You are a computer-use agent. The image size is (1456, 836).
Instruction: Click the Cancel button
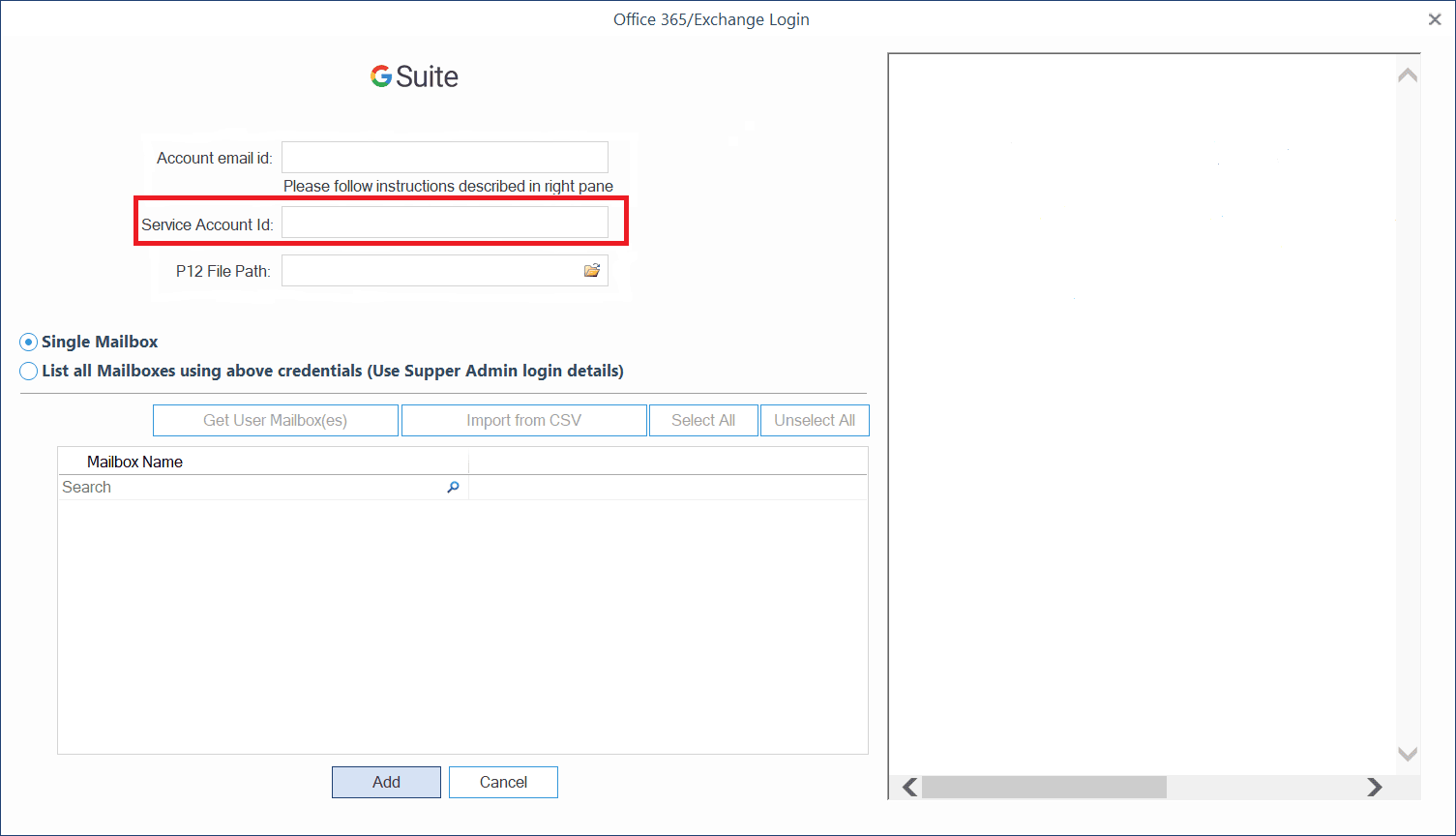coord(503,782)
